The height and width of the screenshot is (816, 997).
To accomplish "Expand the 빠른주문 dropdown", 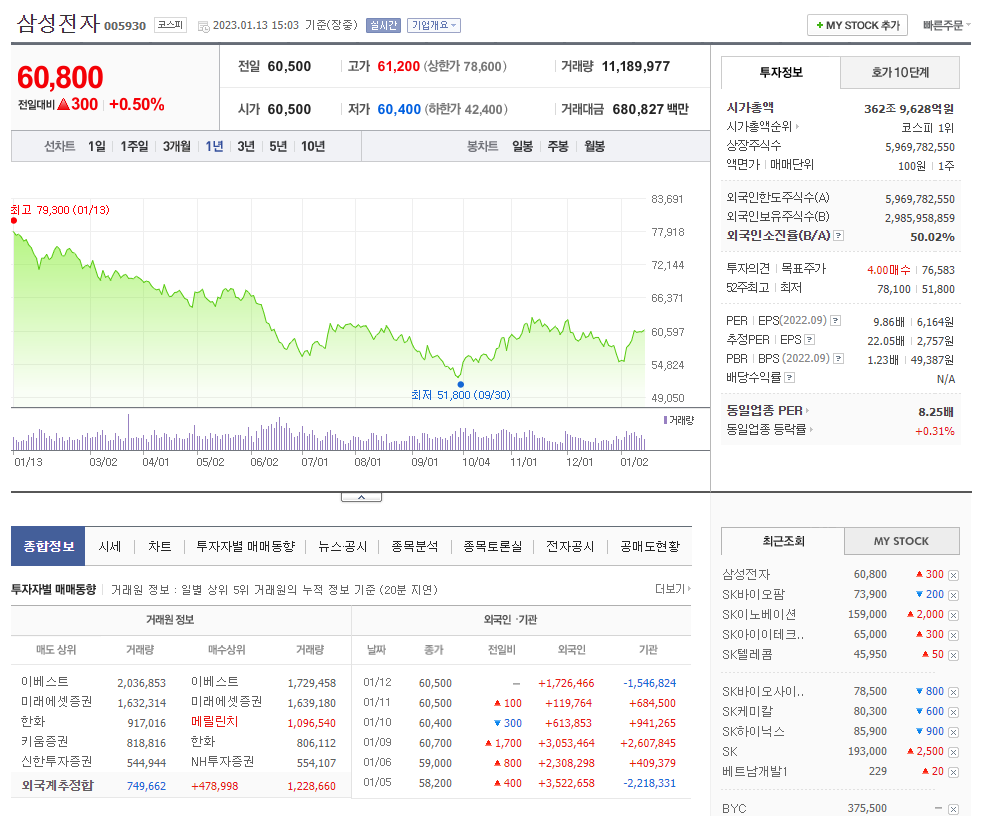I will pos(947,25).
